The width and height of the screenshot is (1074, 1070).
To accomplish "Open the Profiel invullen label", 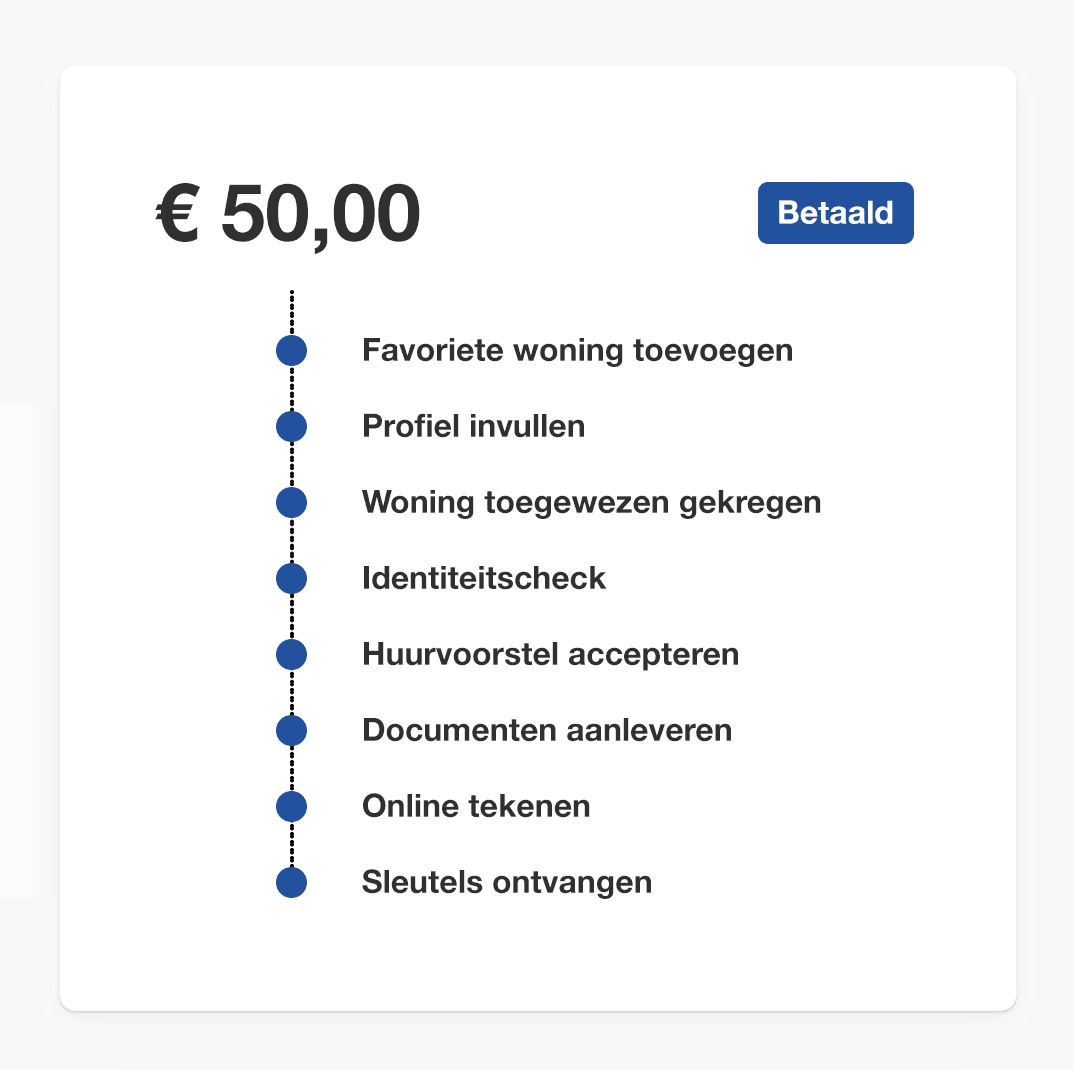I will click(x=473, y=426).
